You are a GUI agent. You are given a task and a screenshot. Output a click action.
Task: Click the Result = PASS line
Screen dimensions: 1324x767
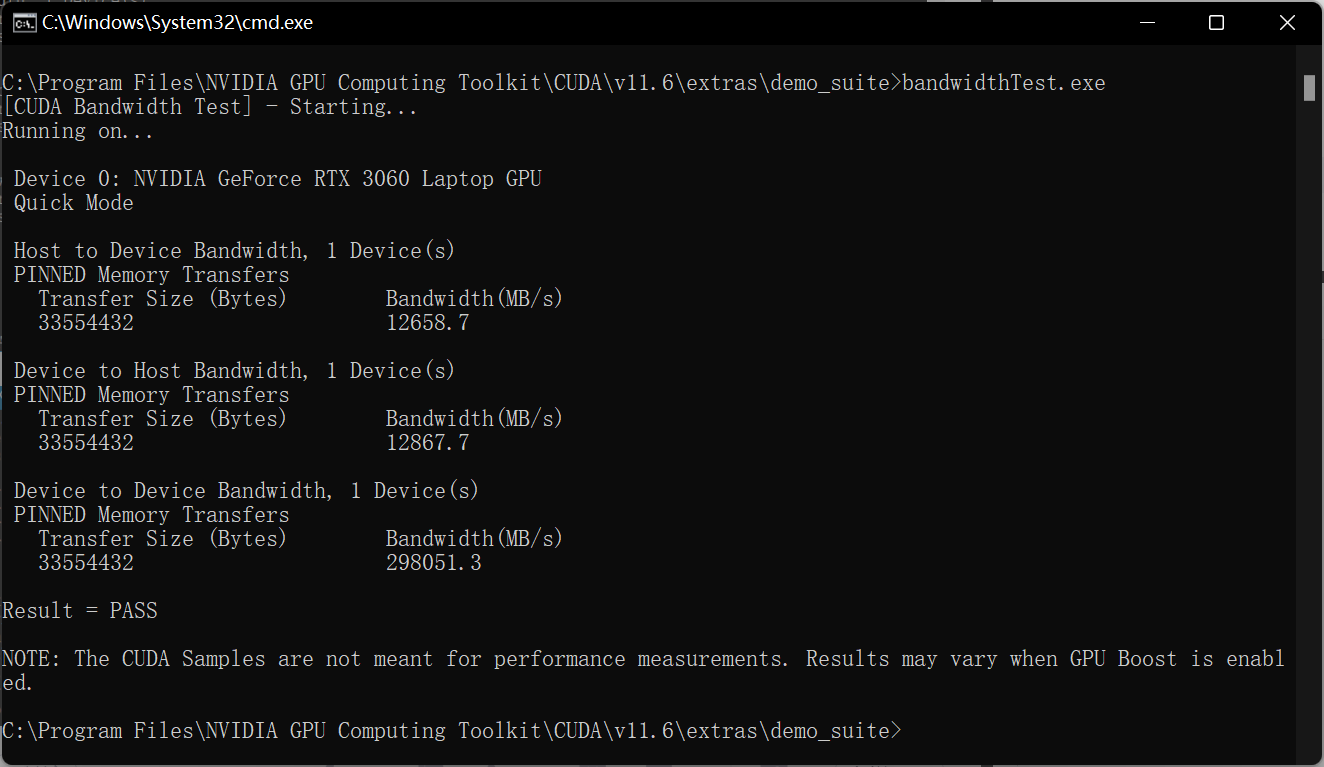[x=80, y=611]
